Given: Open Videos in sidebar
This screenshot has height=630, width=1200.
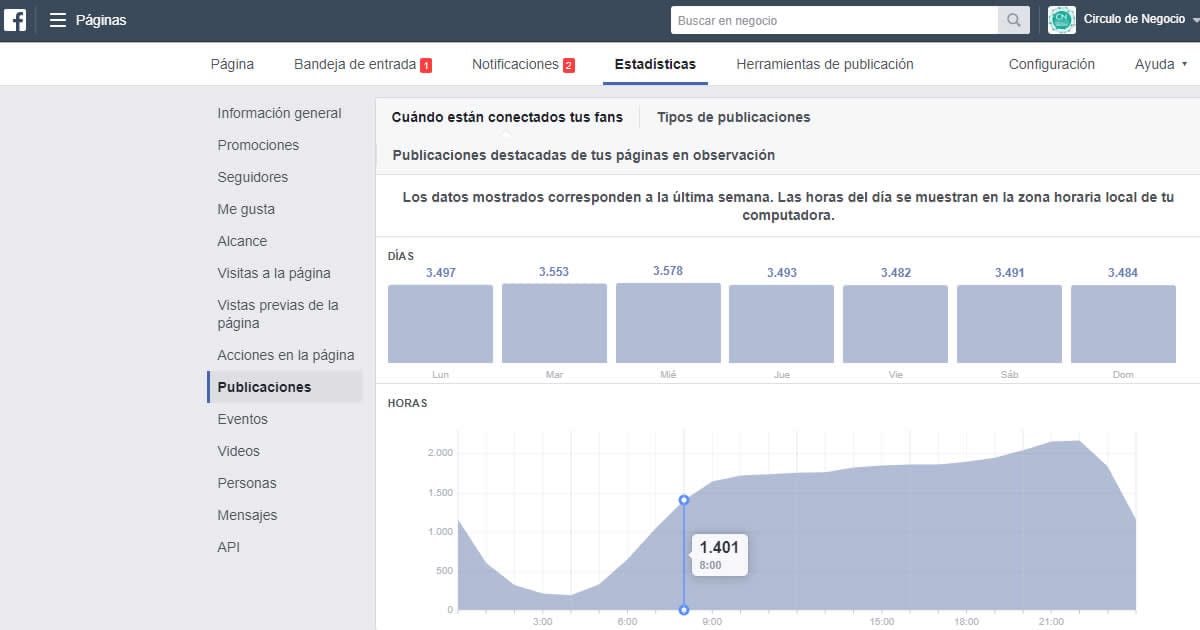Looking at the screenshot, I should click(238, 451).
